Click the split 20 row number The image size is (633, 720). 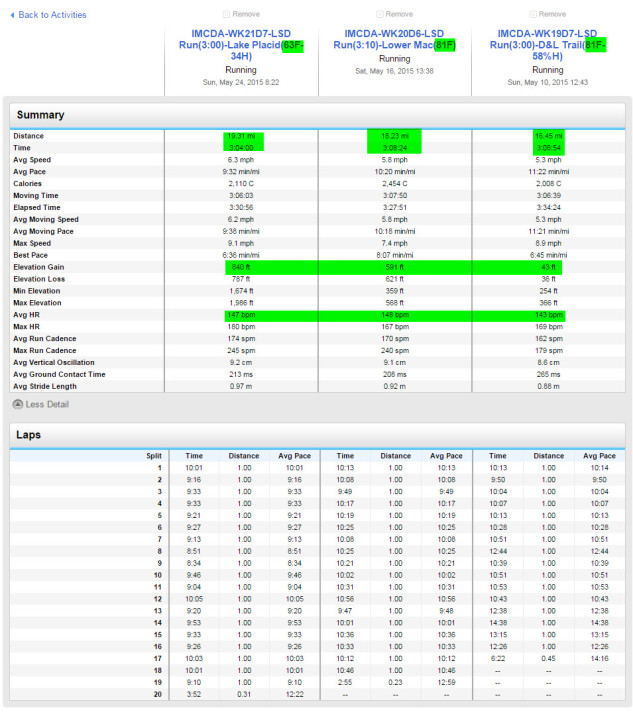tap(156, 695)
